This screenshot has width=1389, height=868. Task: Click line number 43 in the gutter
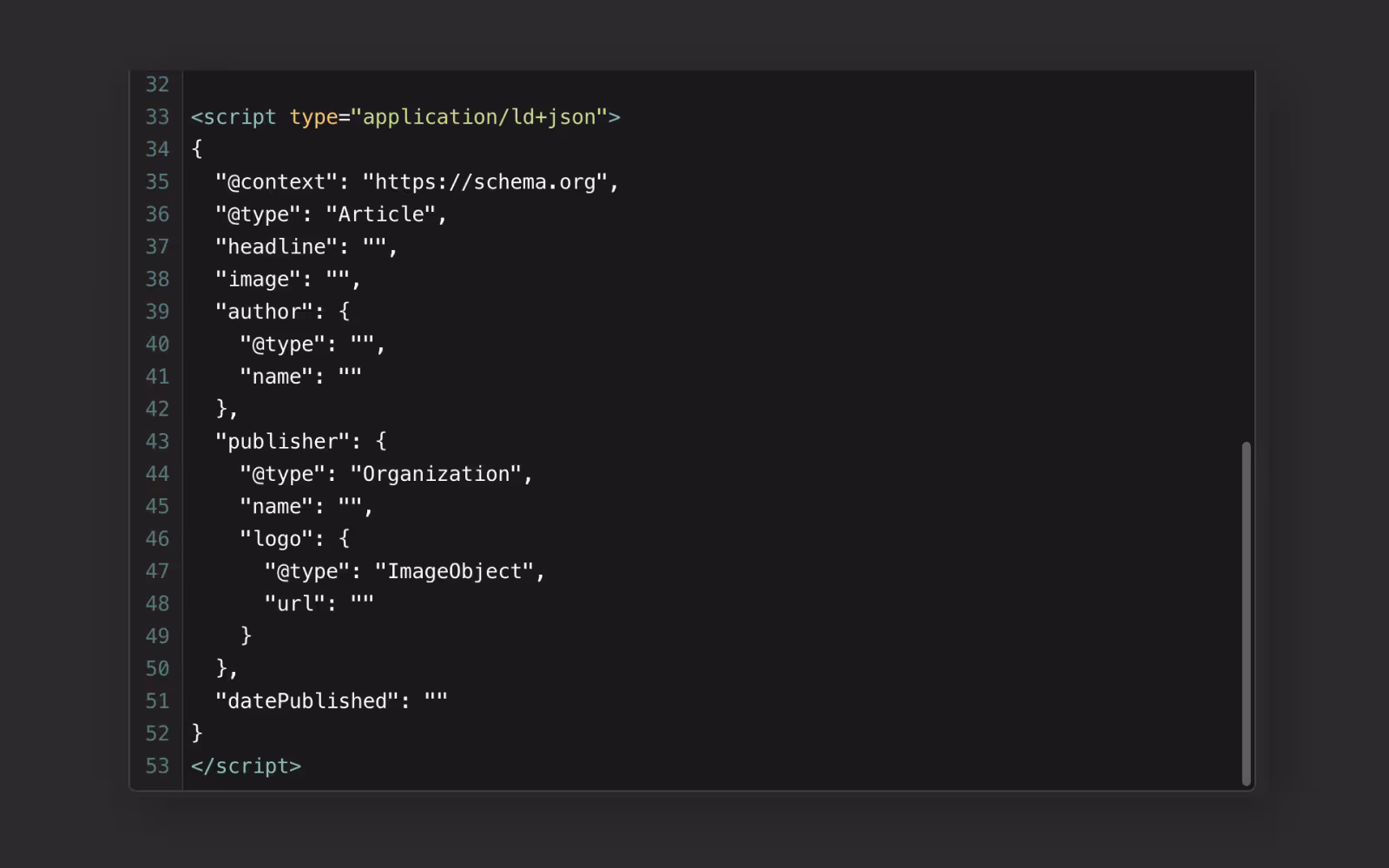point(157,442)
